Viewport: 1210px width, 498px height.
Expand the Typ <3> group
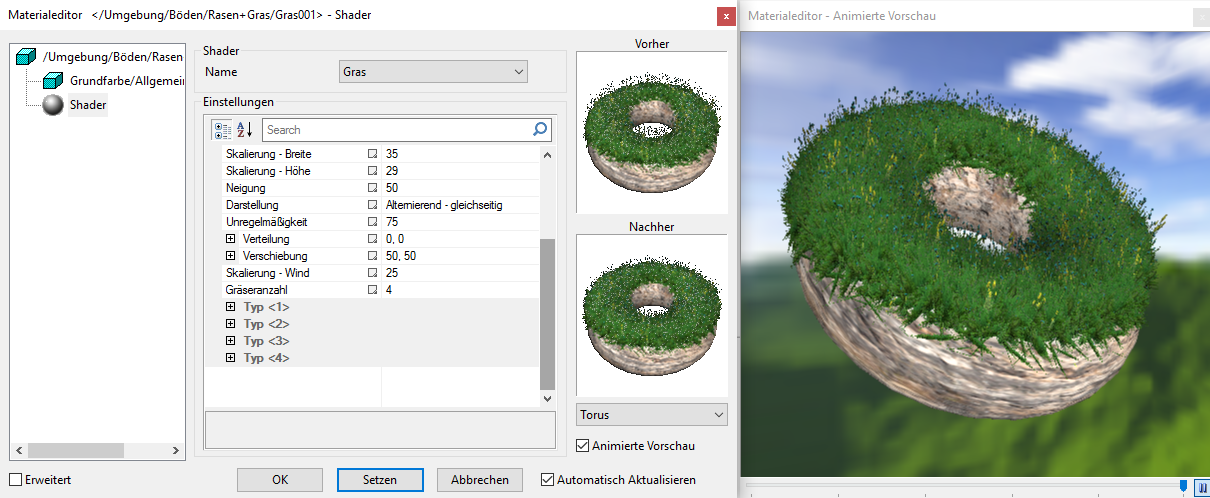pos(231,341)
